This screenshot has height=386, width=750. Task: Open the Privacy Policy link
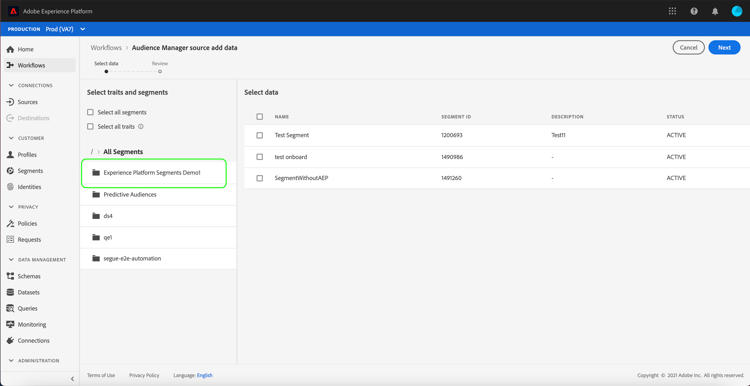pyautogui.click(x=144, y=375)
